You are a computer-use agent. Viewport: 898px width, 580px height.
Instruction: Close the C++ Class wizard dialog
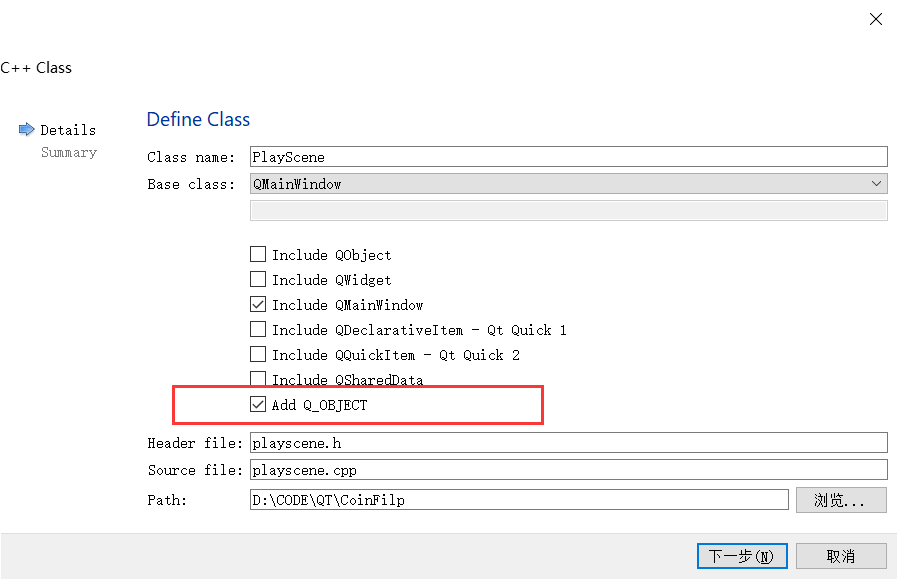[x=875, y=19]
